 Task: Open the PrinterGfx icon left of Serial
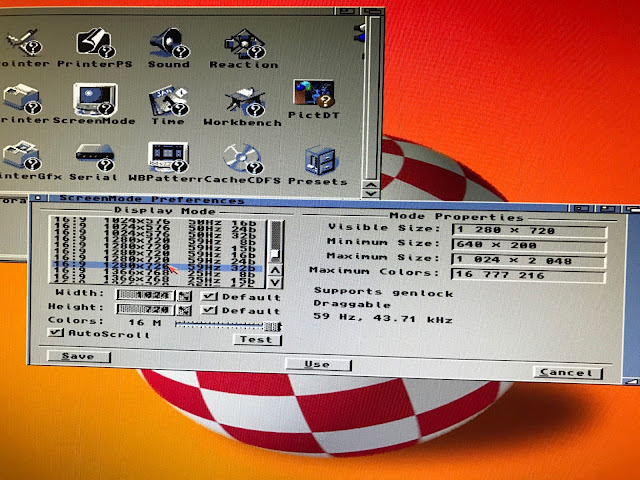[x=22, y=156]
